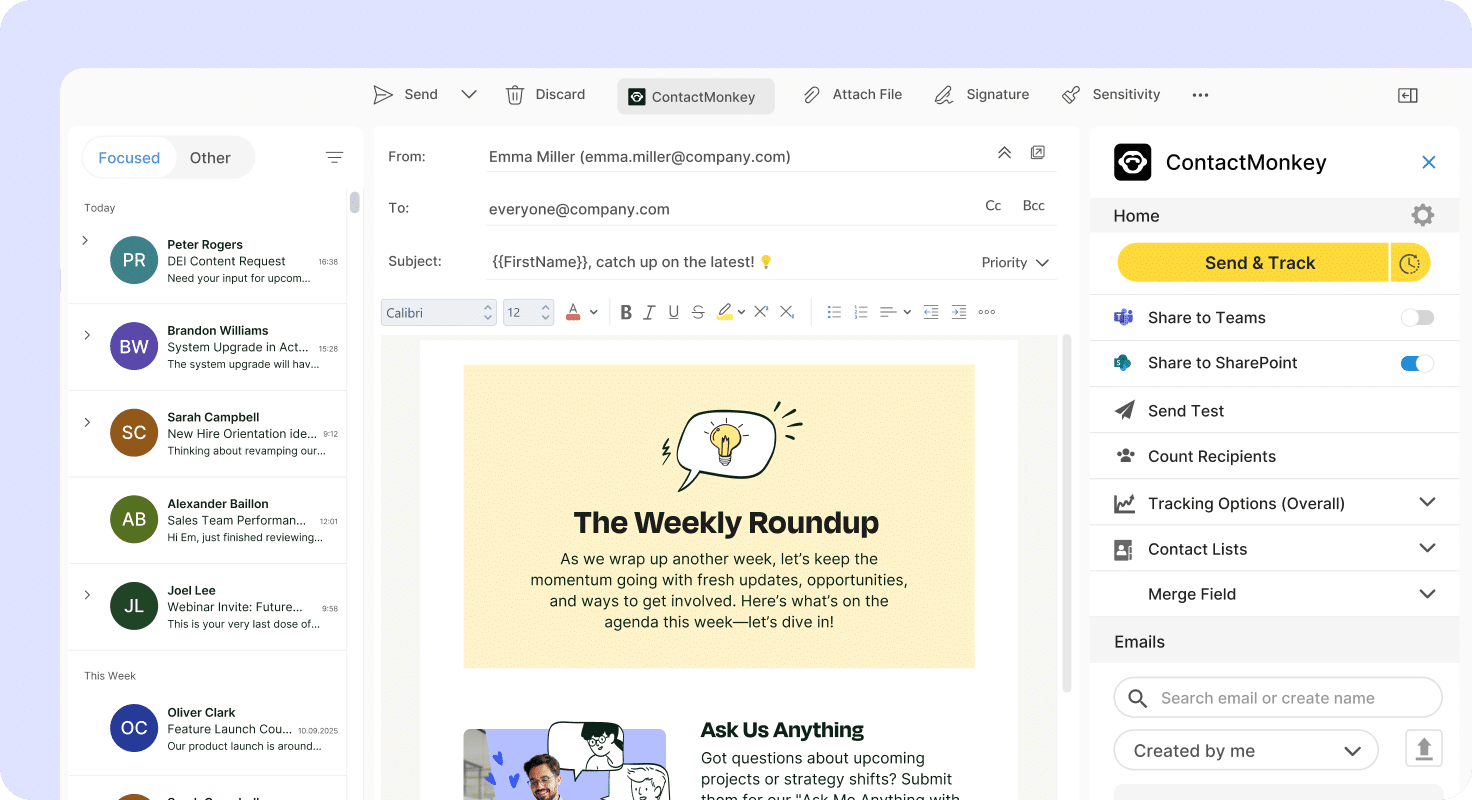The image size is (1472, 800).
Task: Click the upload email icon
Action: (1423, 748)
